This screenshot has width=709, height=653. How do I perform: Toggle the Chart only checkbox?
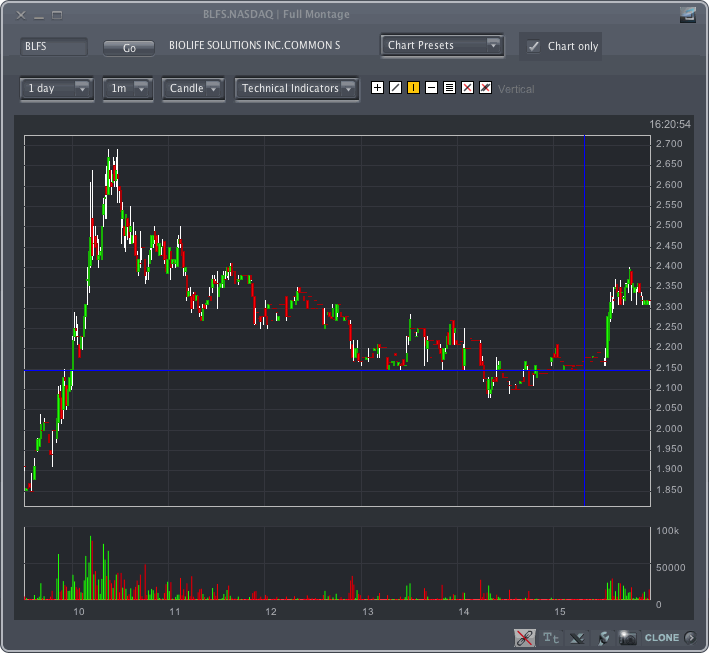point(534,46)
